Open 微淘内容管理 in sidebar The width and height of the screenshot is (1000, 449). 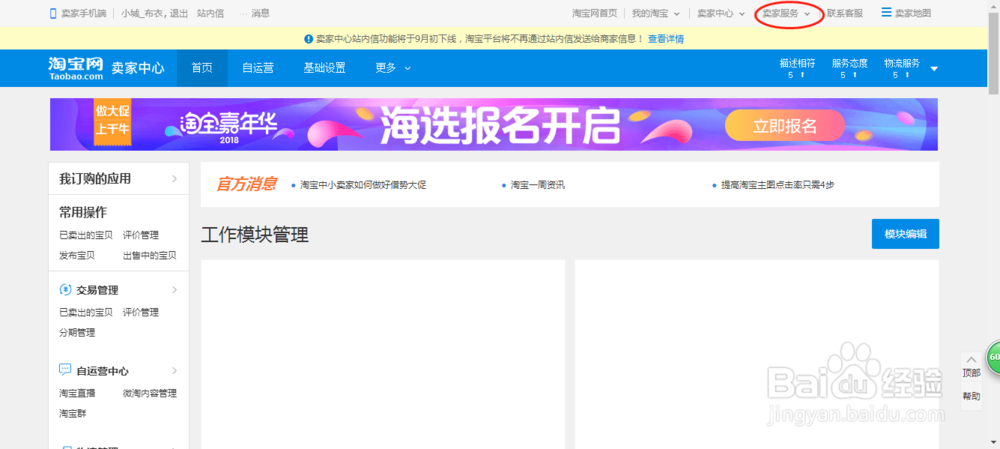pos(150,394)
